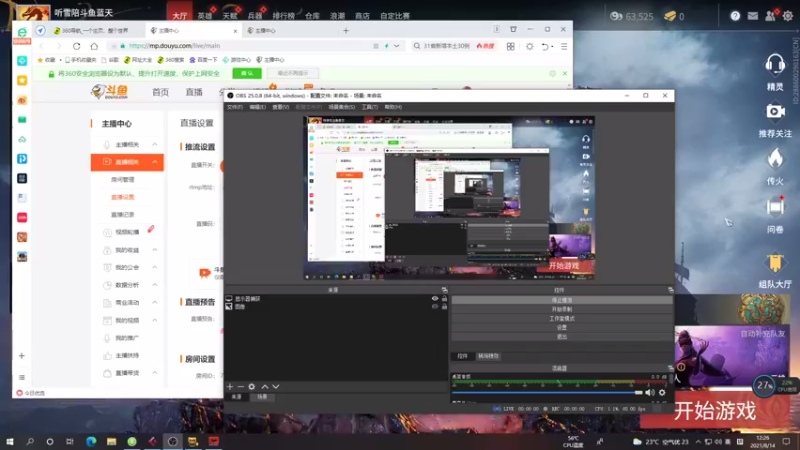Screen dimensions: 800x450
Task: Open 传火 flame icon in the game sidebar
Action: click(775, 159)
